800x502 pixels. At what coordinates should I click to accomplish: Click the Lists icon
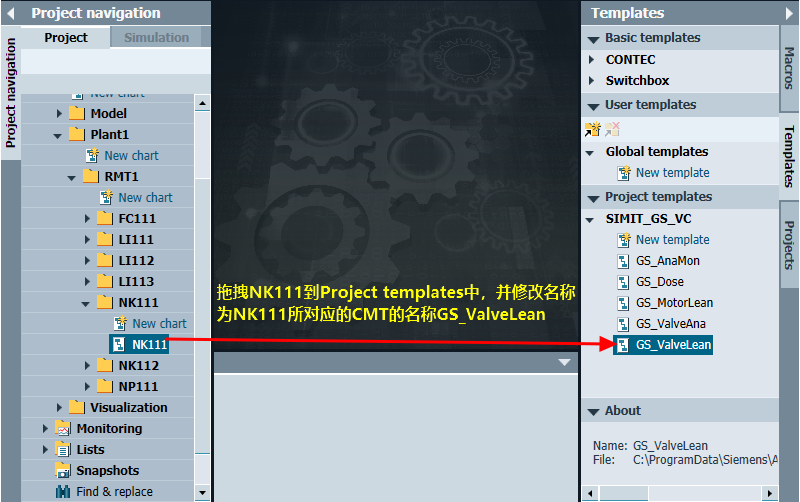pyautogui.click(x=63, y=449)
